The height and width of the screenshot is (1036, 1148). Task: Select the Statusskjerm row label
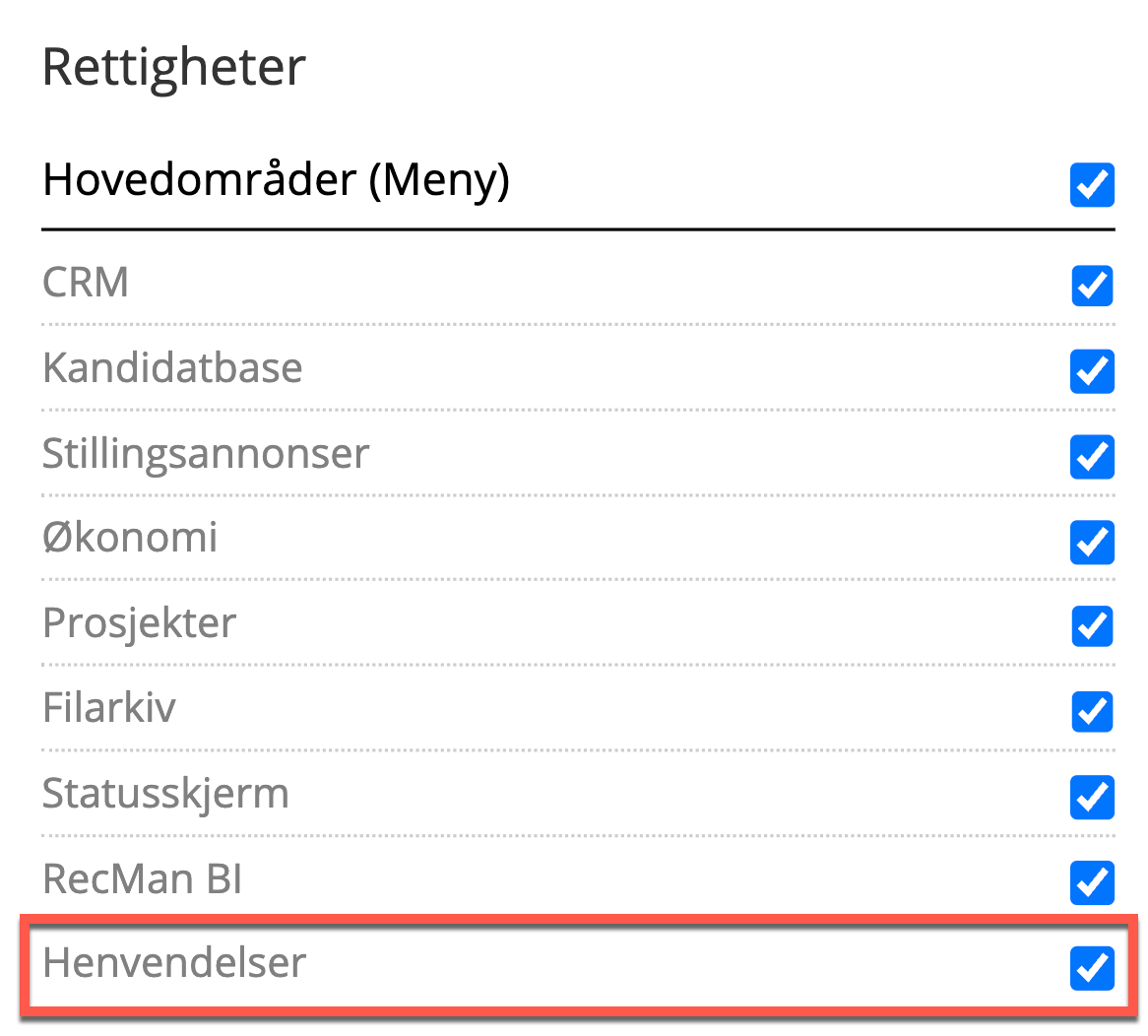(165, 794)
